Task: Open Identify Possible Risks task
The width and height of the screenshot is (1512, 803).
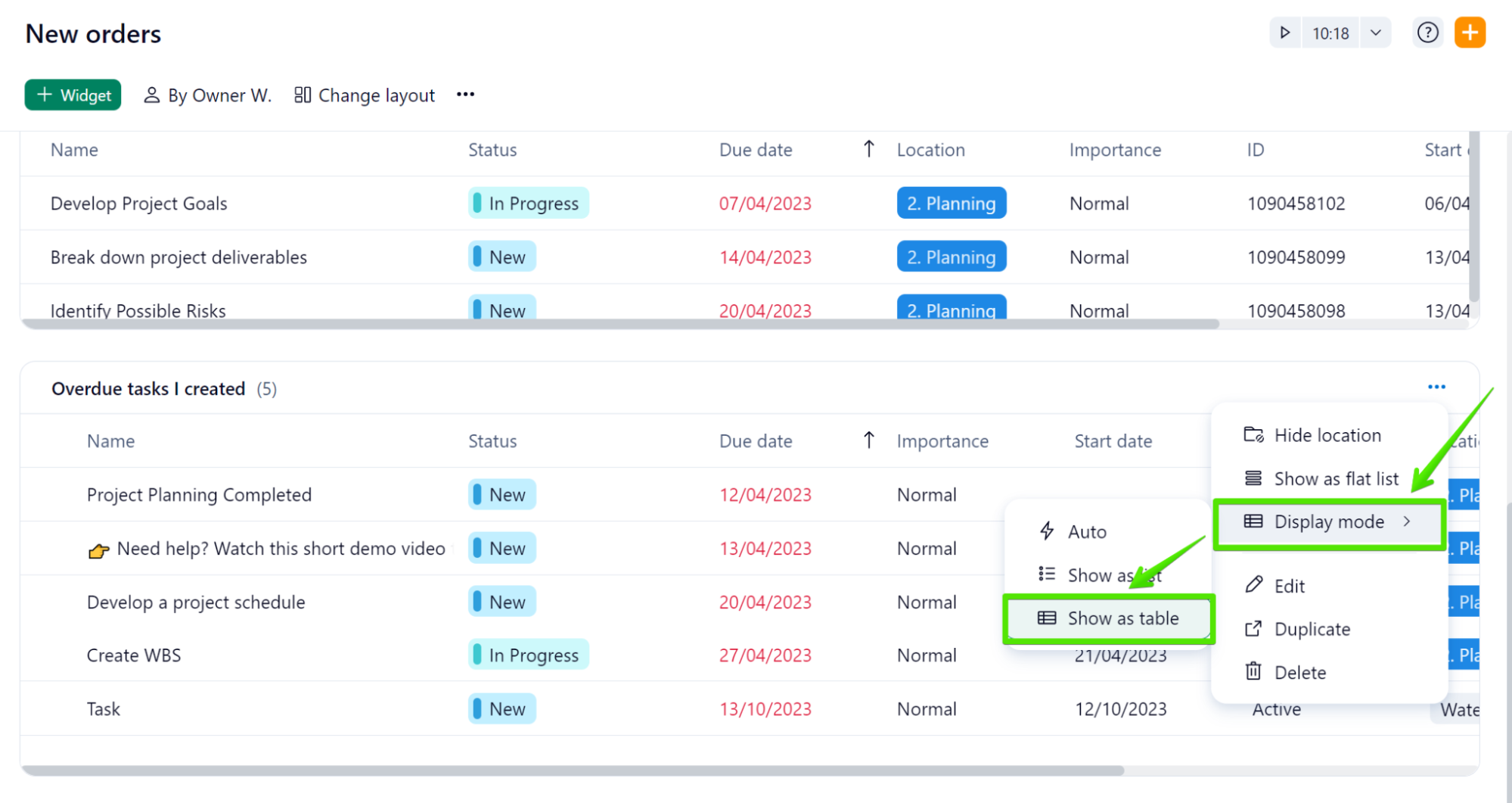Action: coord(138,310)
